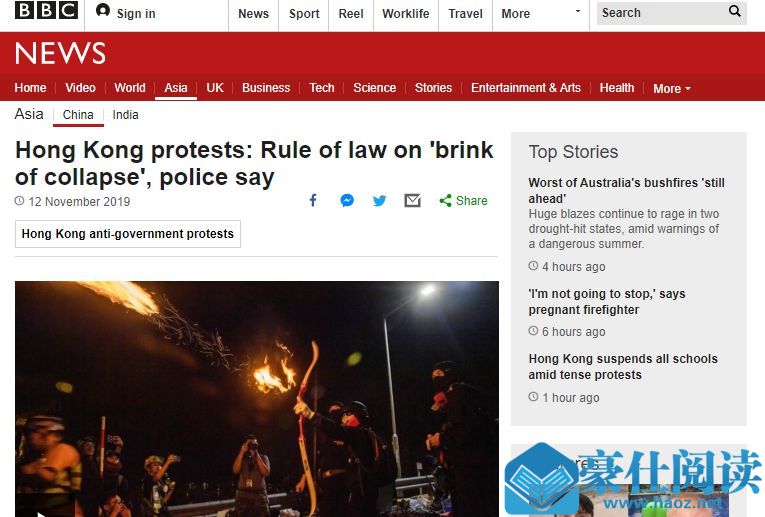
Task: Switch to the India sub-section
Action: 125,115
